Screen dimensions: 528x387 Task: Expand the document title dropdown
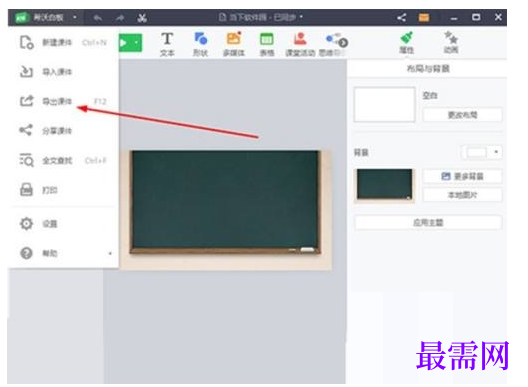coord(301,16)
